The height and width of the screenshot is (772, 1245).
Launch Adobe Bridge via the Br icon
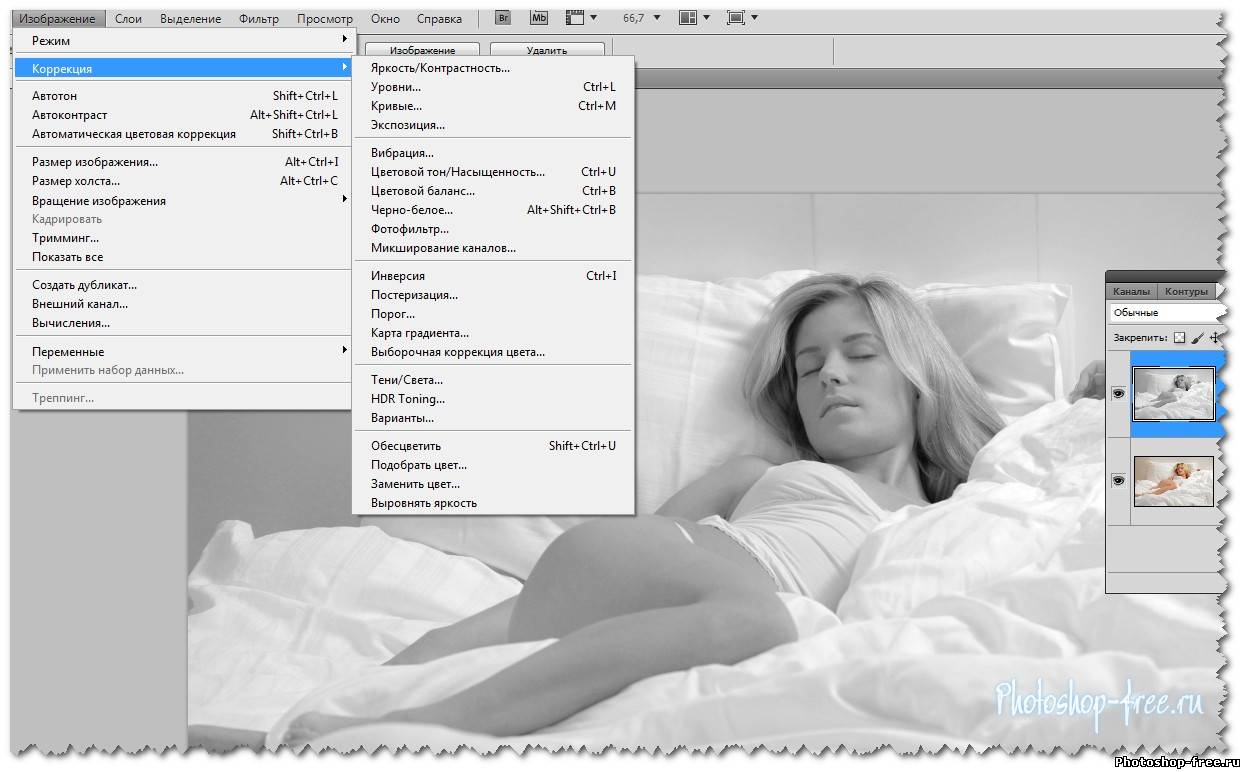tap(504, 18)
